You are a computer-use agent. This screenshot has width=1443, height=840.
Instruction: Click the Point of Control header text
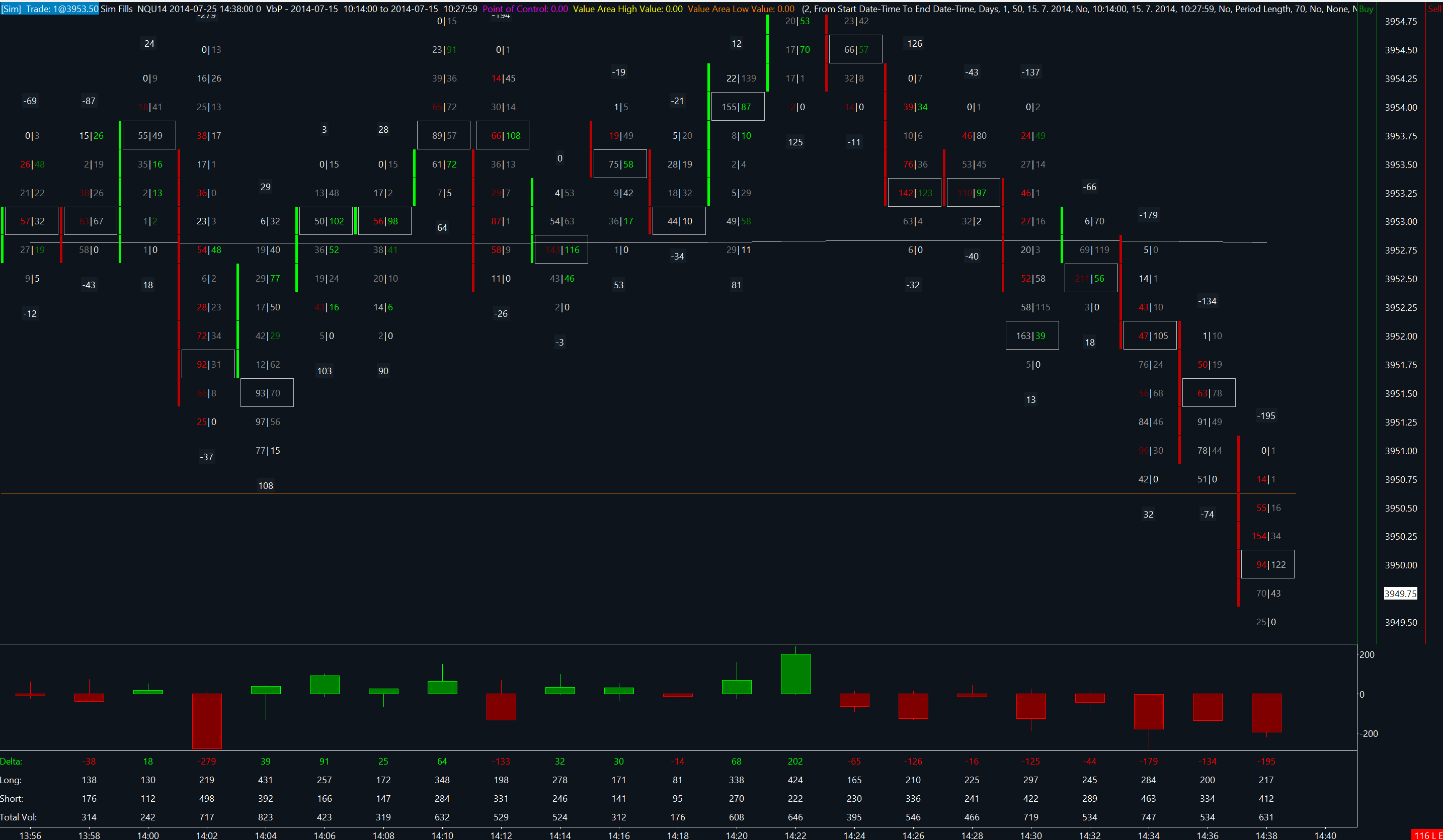click(x=525, y=9)
